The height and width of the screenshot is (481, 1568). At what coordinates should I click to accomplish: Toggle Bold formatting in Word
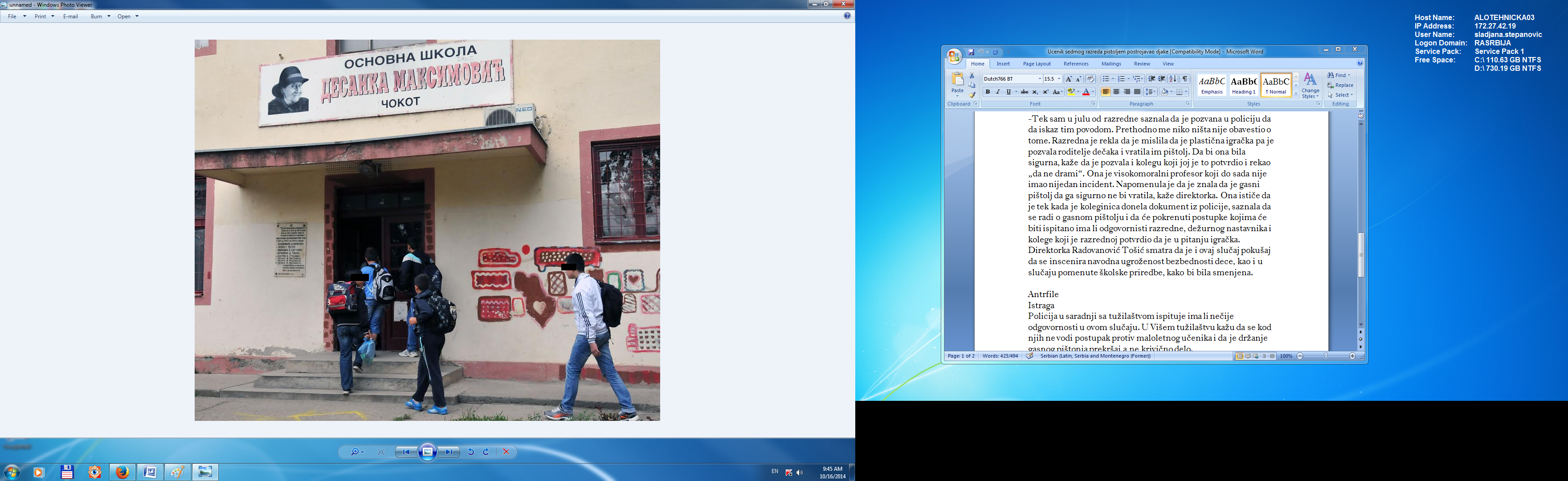pos(987,92)
